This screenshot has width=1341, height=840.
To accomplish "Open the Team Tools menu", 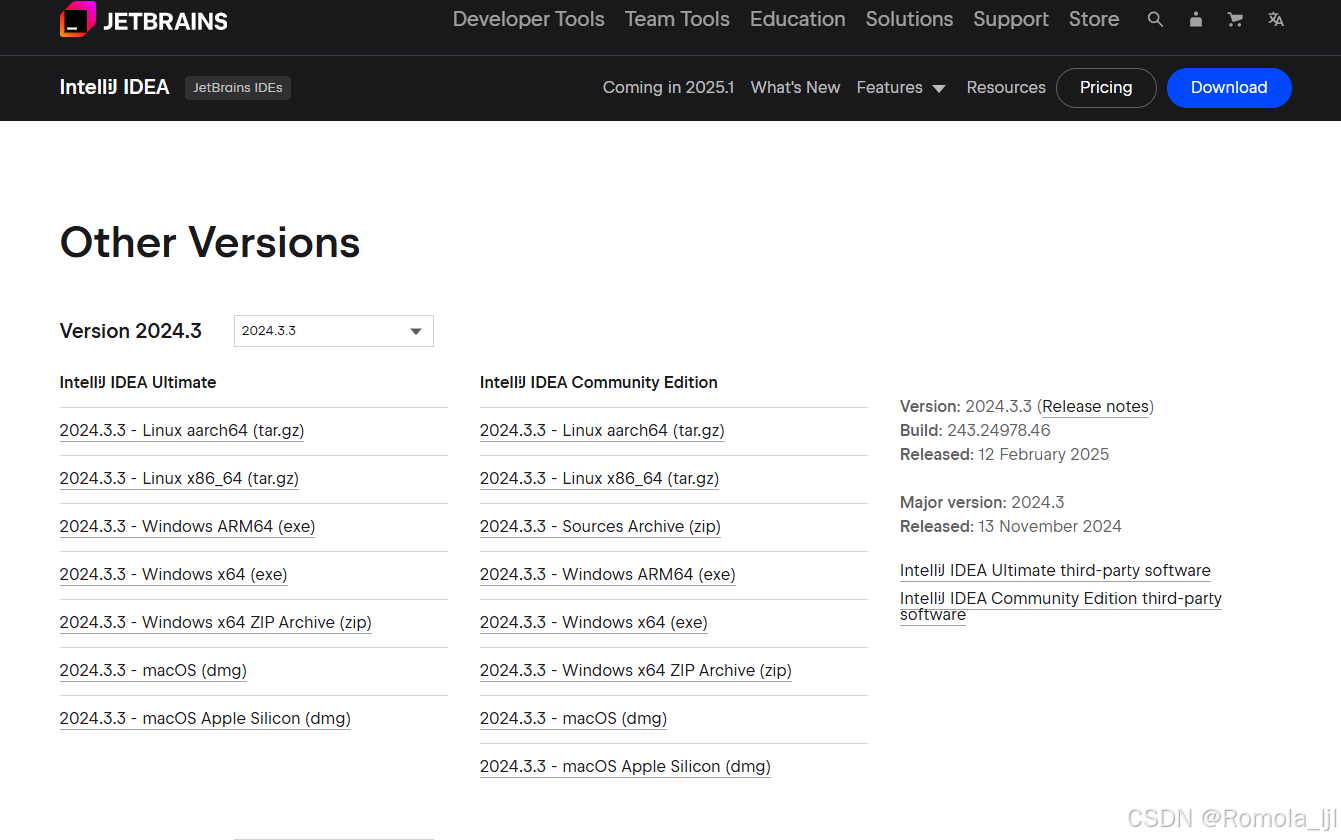I will [x=677, y=19].
